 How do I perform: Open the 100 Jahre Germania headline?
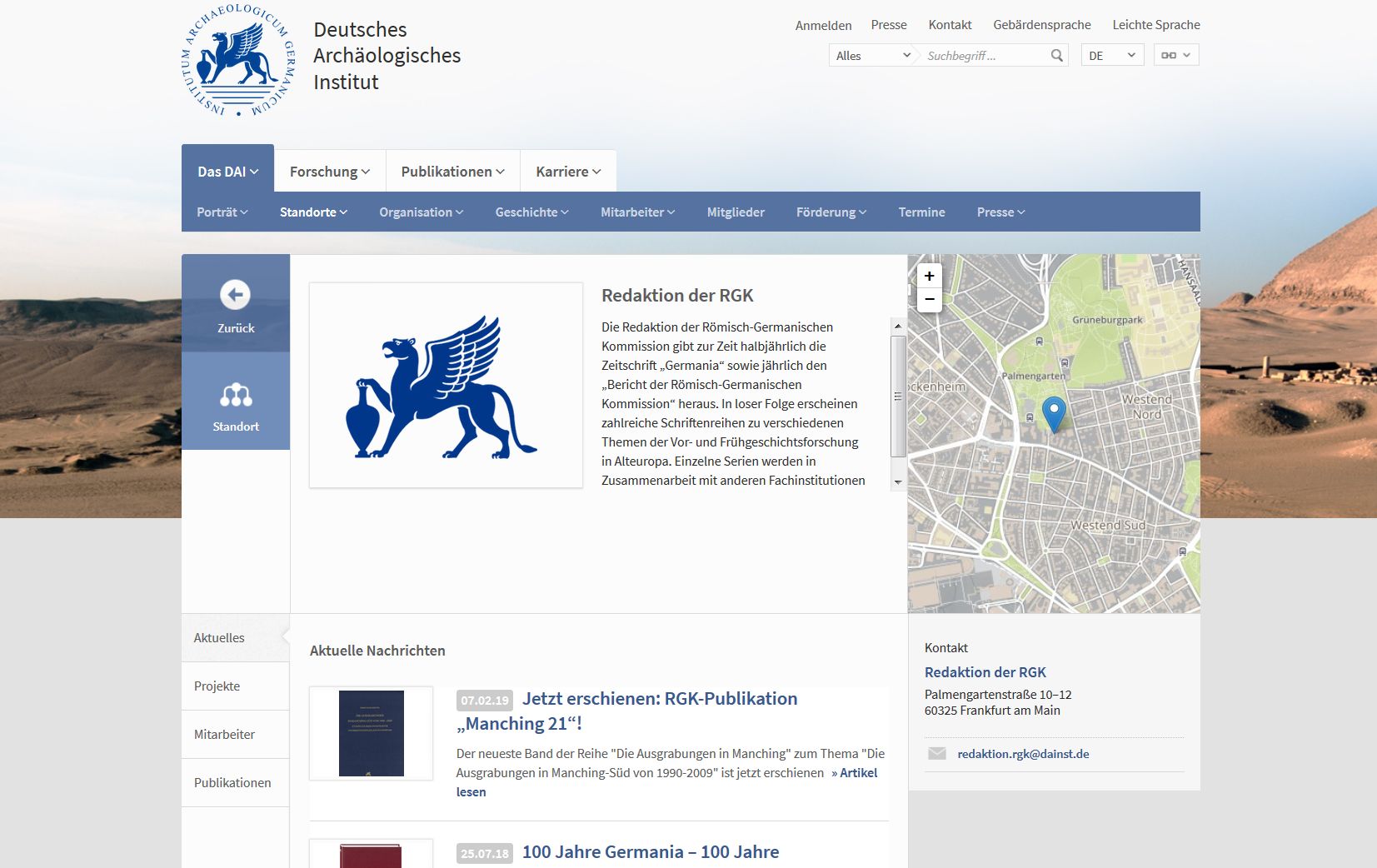pos(651,852)
